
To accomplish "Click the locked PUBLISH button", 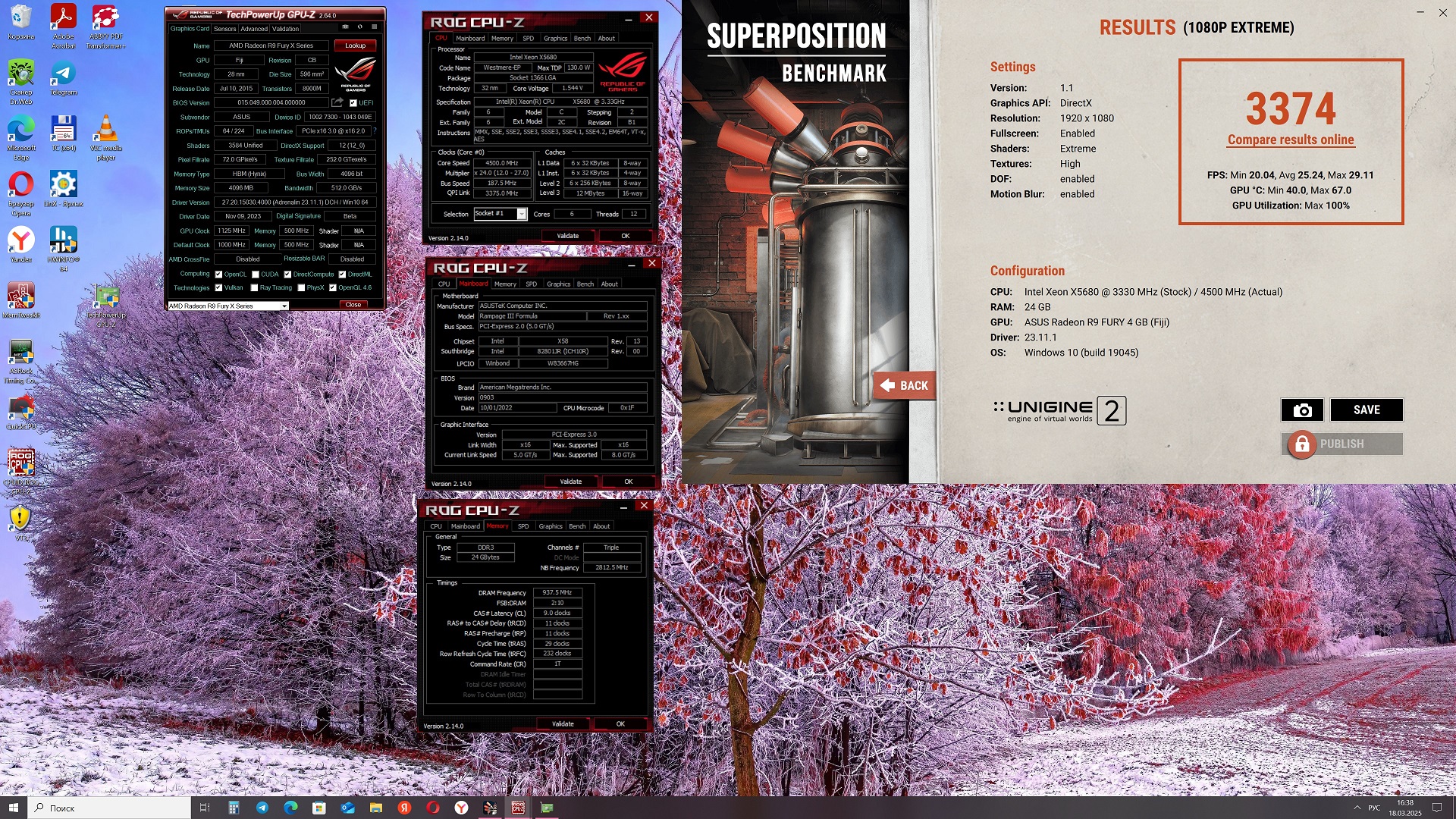I will coord(1342,444).
